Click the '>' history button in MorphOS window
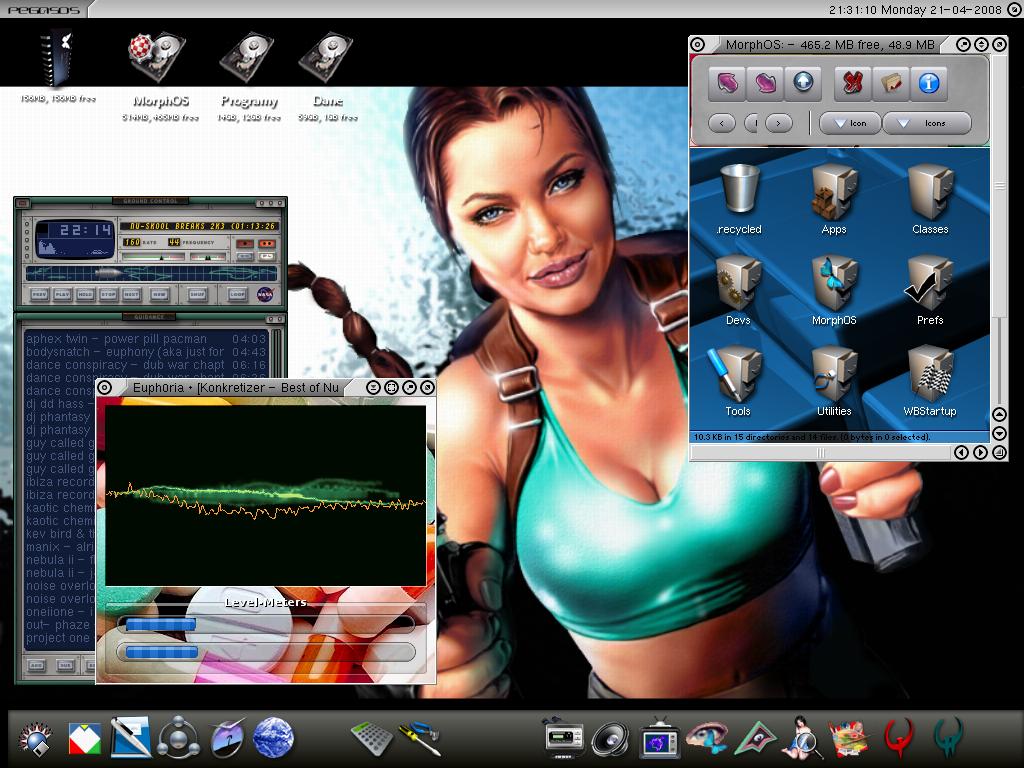Screen dimensions: 1024x768 tap(778, 123)
